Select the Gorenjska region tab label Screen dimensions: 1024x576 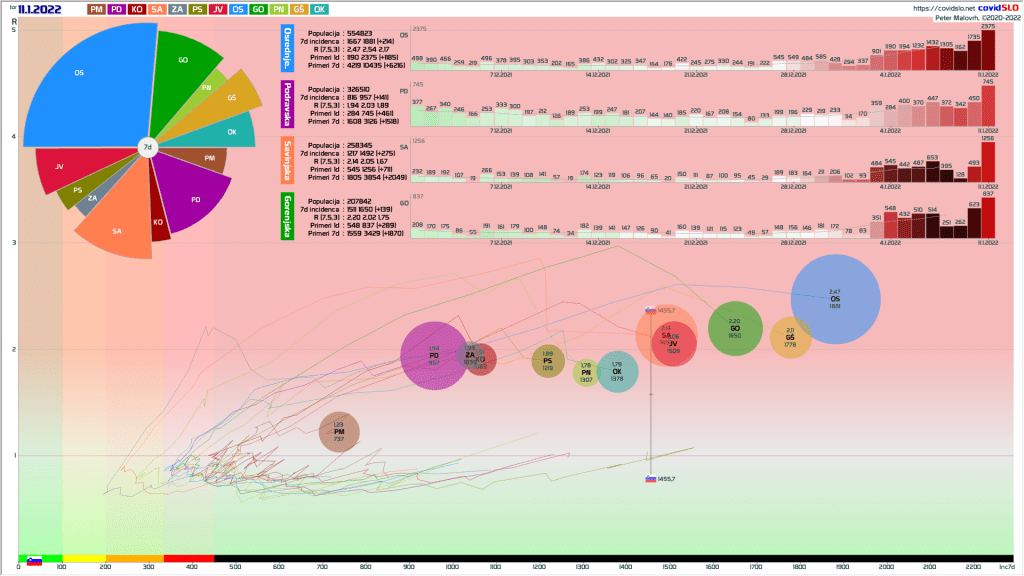pyautogui.click(x=289, y=218)
